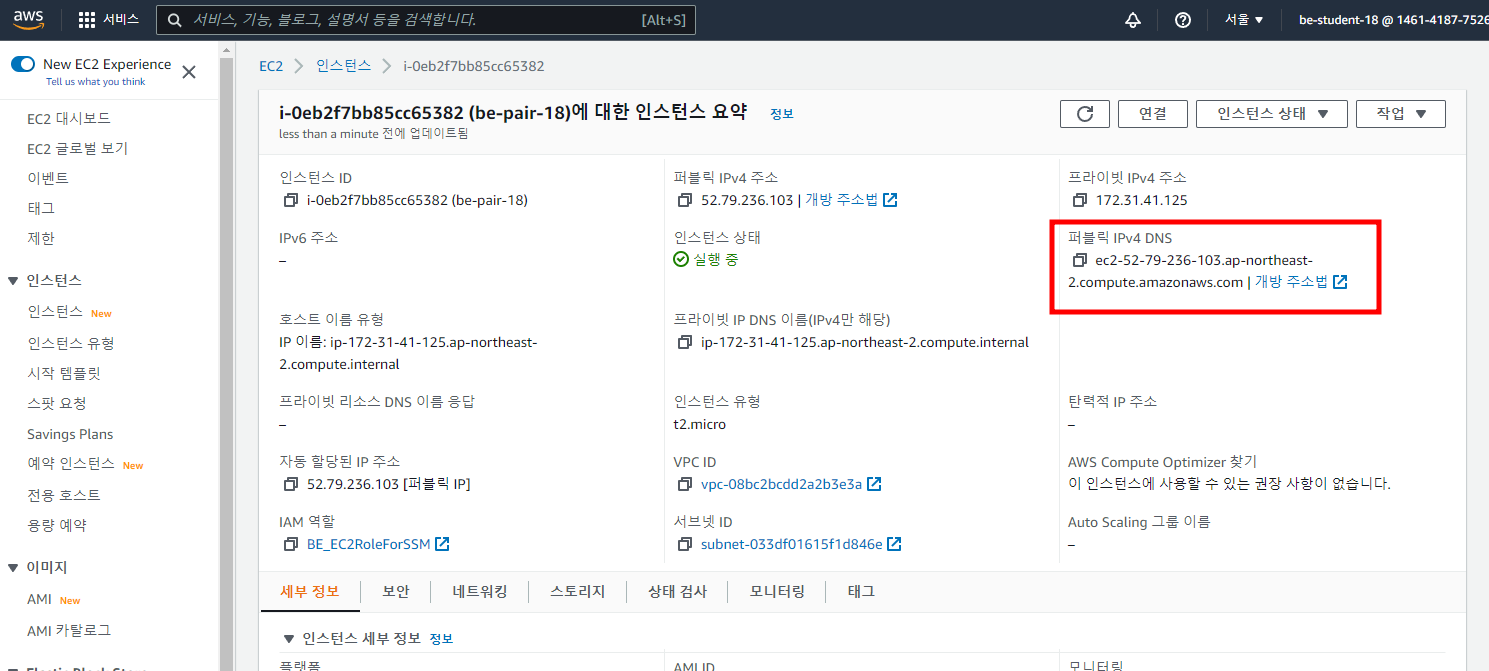
Task: Copy the 자동 할당된 IP 주소
Action: coord(290,484)
